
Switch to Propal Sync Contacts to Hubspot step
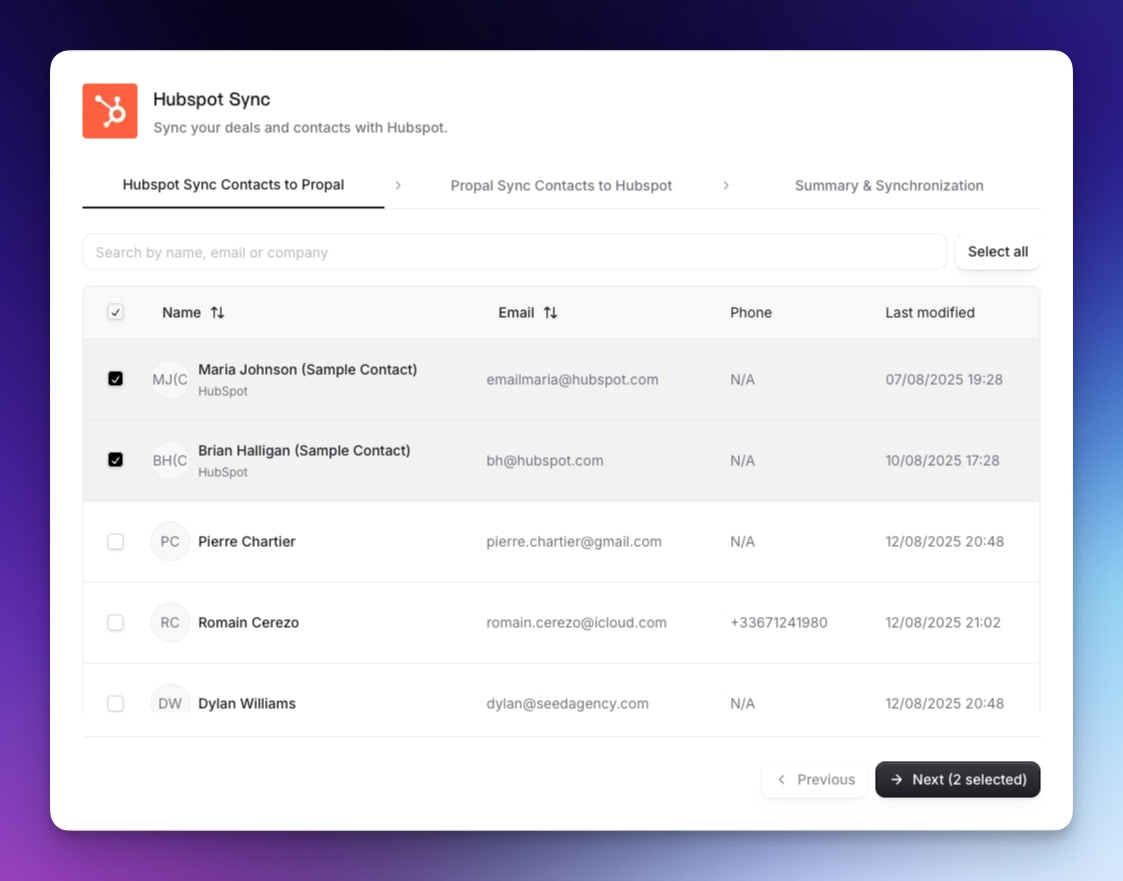coord(561,185)
